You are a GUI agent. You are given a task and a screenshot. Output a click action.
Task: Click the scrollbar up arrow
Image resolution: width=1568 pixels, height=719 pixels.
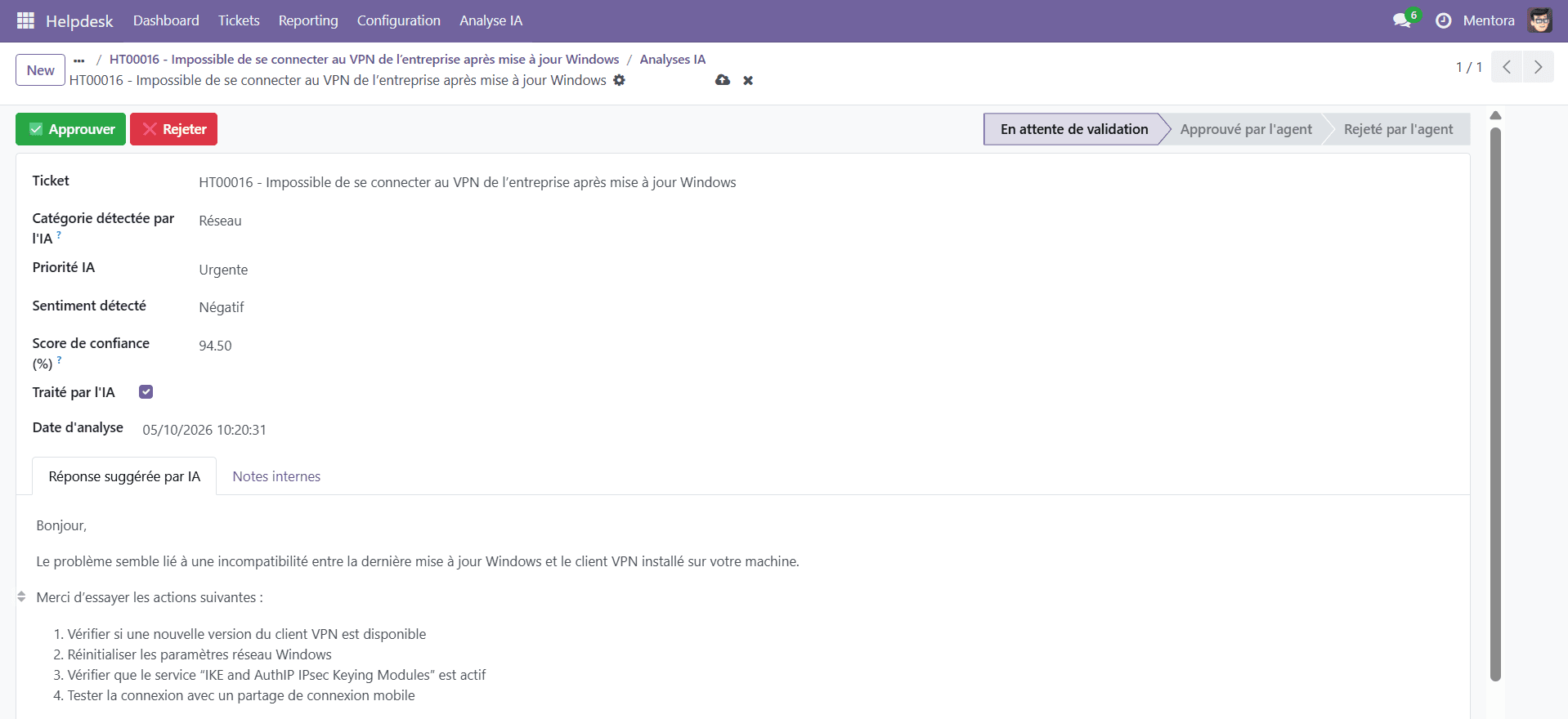(1495, 116)
